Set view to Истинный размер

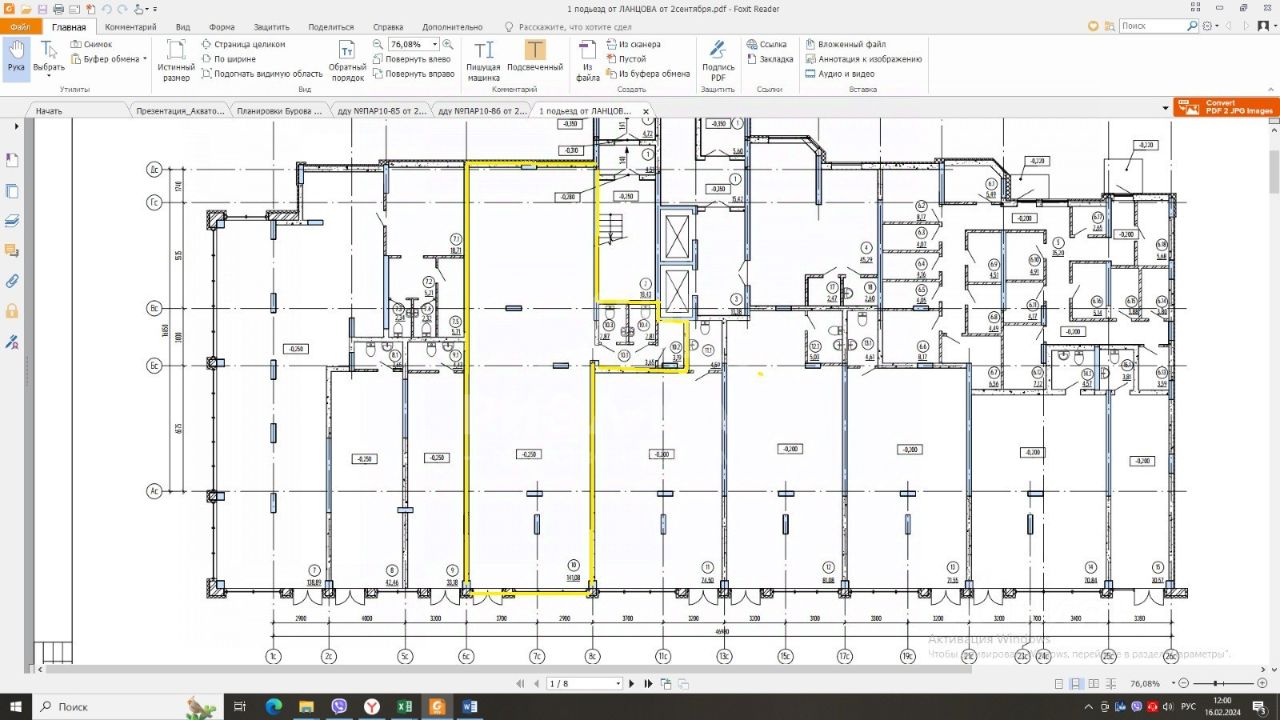pyautogui.click(x=176, y=60)
